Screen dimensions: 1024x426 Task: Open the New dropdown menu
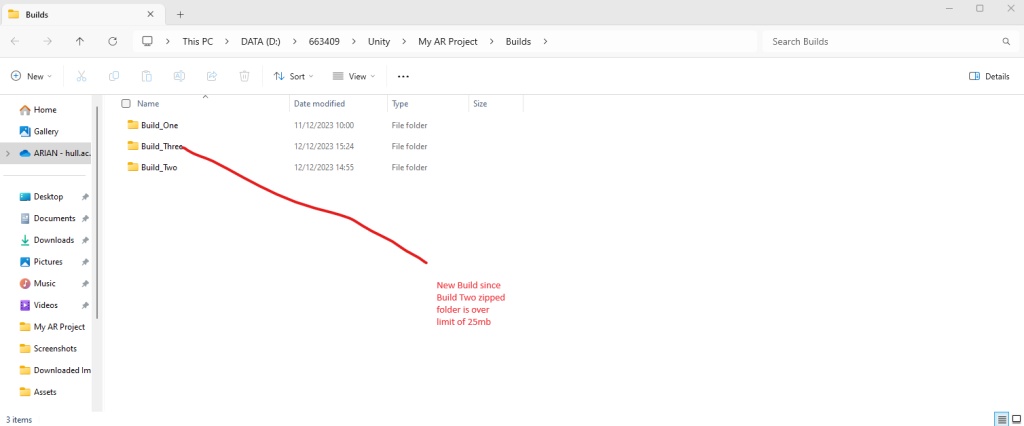point(31,76)
